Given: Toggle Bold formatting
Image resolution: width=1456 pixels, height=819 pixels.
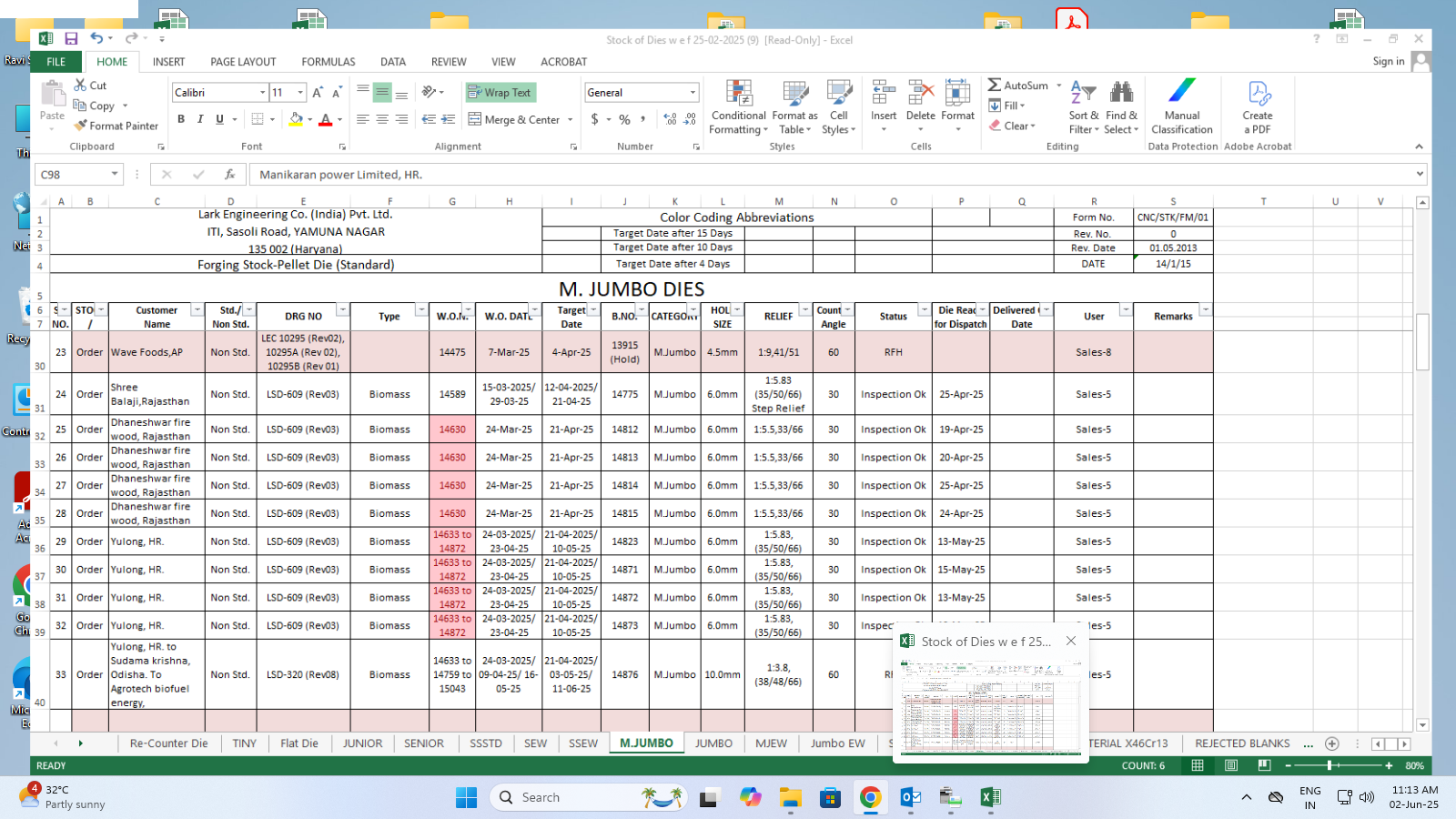Looking at the screenshot, I should pyautogui.click(x=181, y=119).
